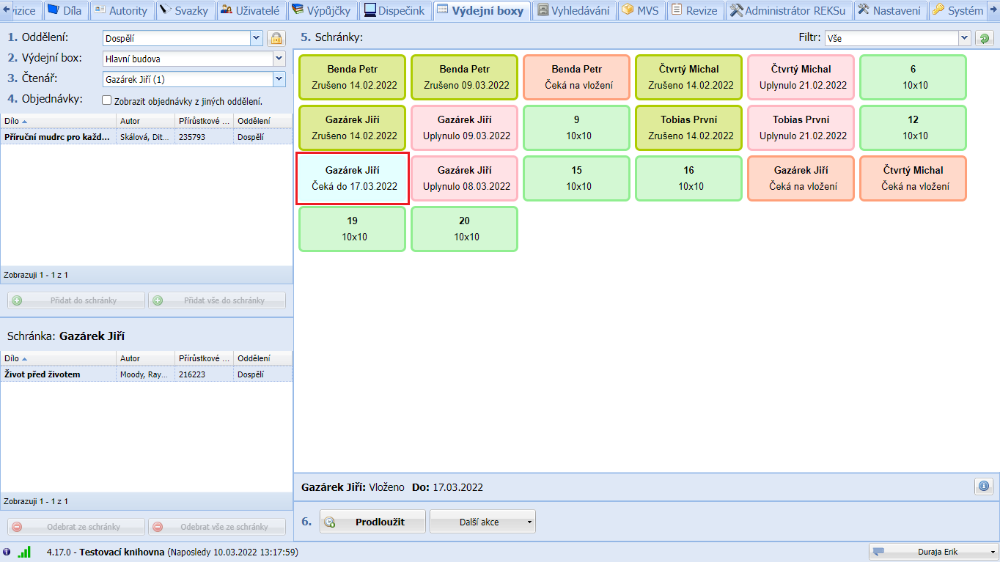Switch to the Výpůjčky tab

(x=324, y=11)
